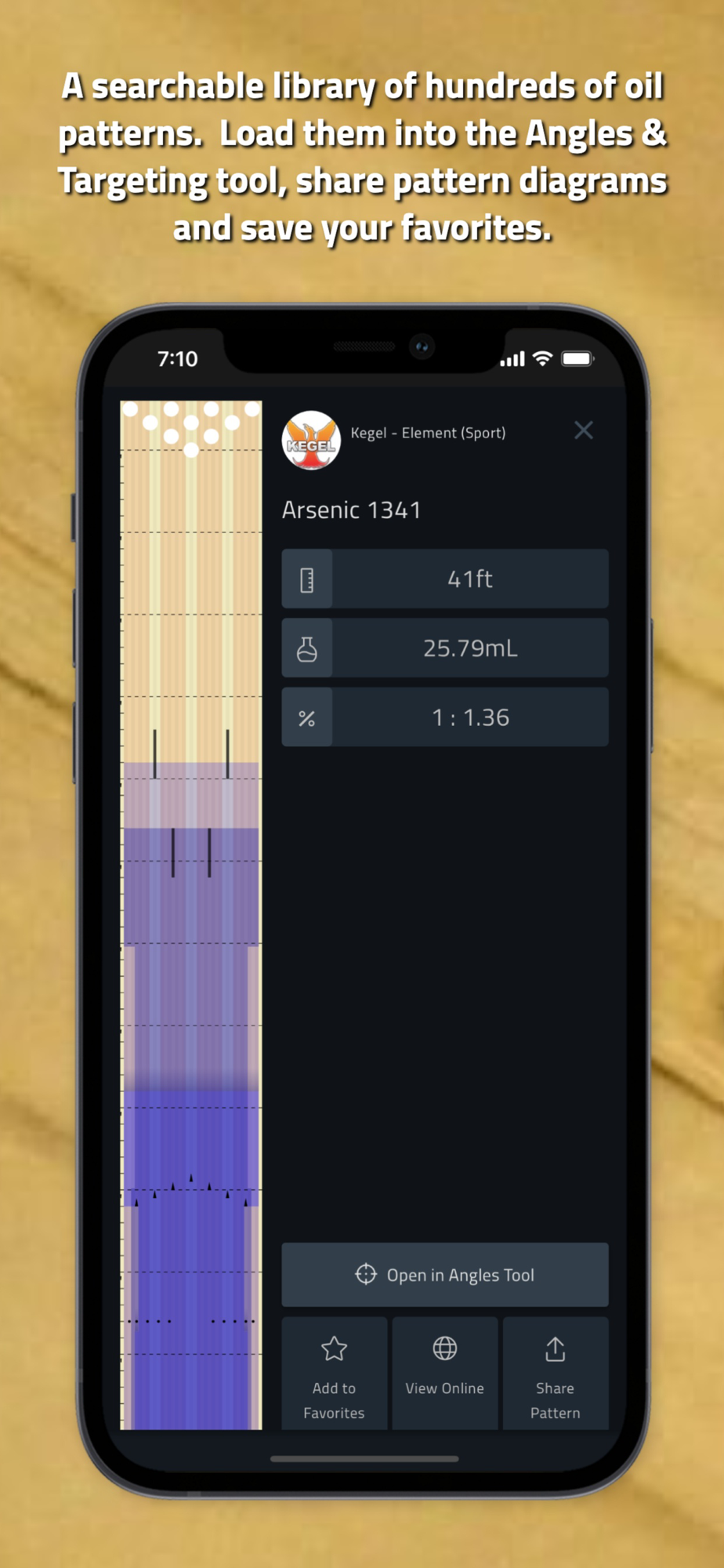
Task: Tap the Share Pattern upload icon
Action: coord(556,1348)
